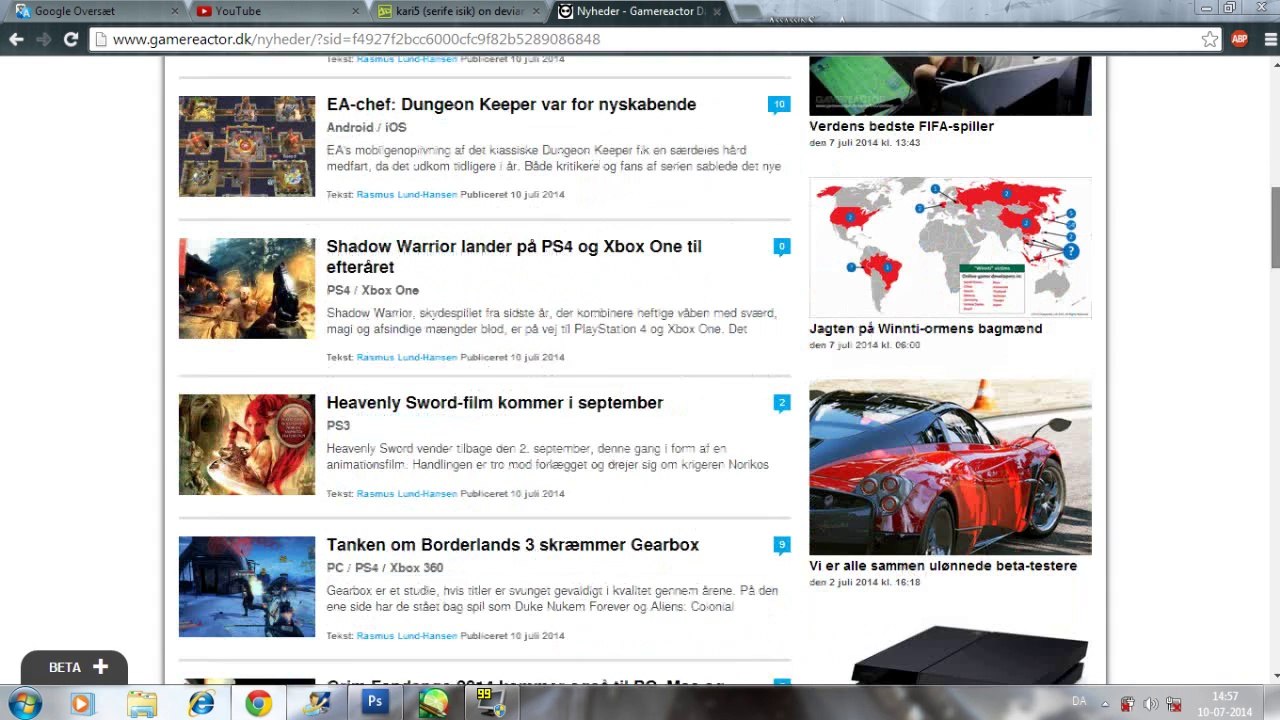Select 'PC / PS4 / Xbox 360' platform label

click(384, 568)
